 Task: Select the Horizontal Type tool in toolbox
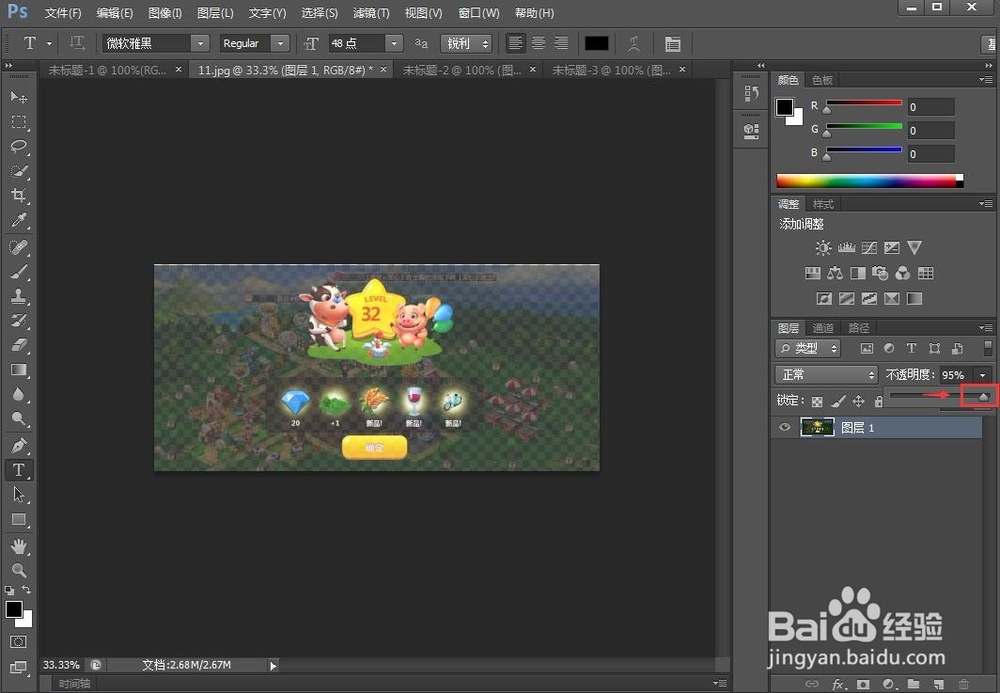(x=18, y=470)
